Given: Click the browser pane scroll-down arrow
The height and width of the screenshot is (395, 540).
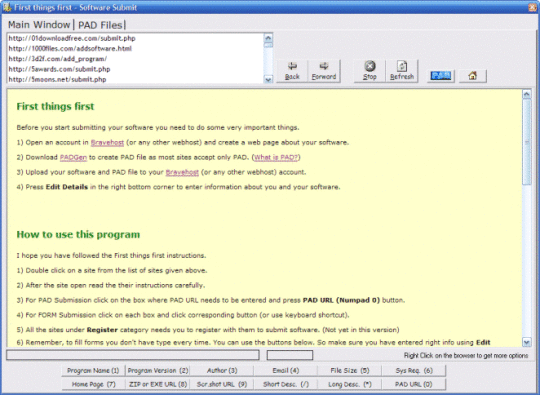Looking at the screenshot, I should click(x=527, y=342).
